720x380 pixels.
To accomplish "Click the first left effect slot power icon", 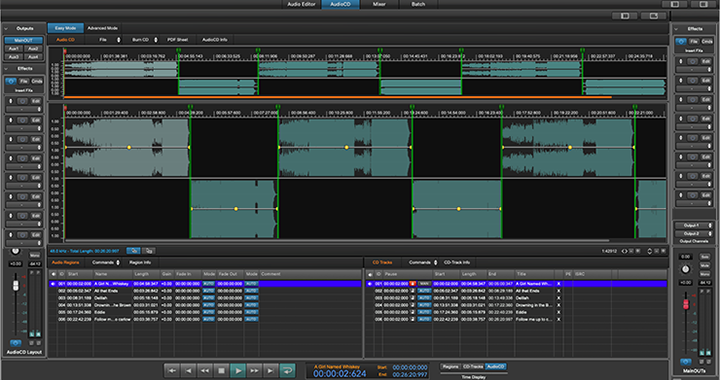I will [x=22, y=101].
